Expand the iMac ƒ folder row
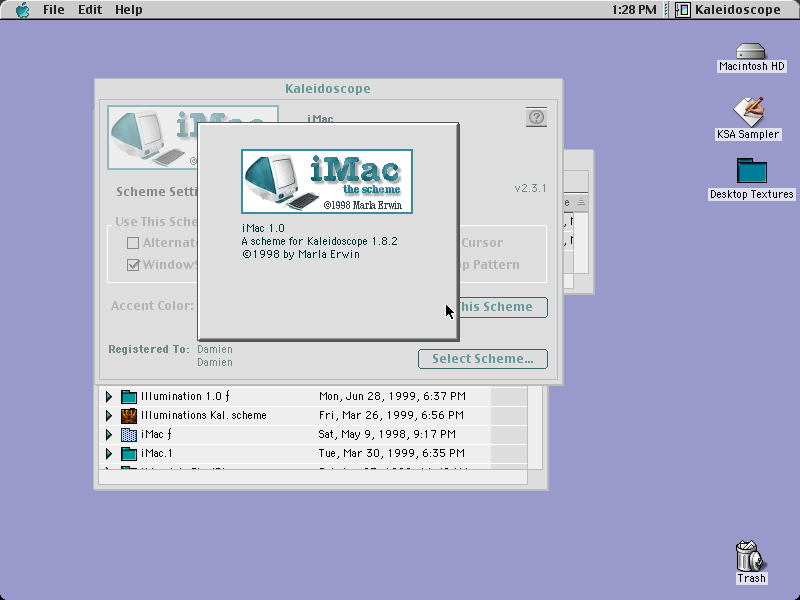This screenshot has width=800, height=600. tap(109, 434)
